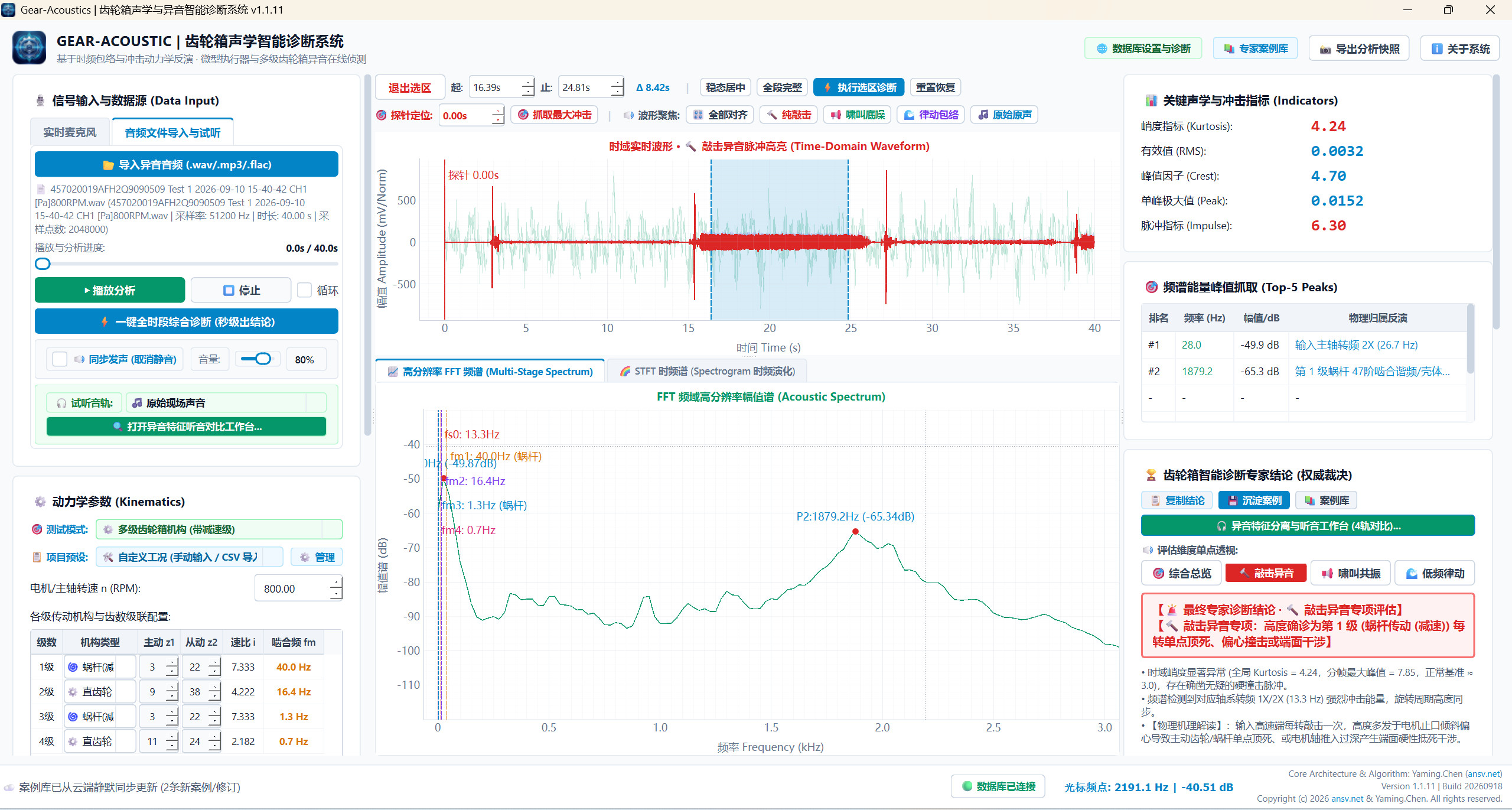Click 管理 gear button for project presets

click(317, 557)
